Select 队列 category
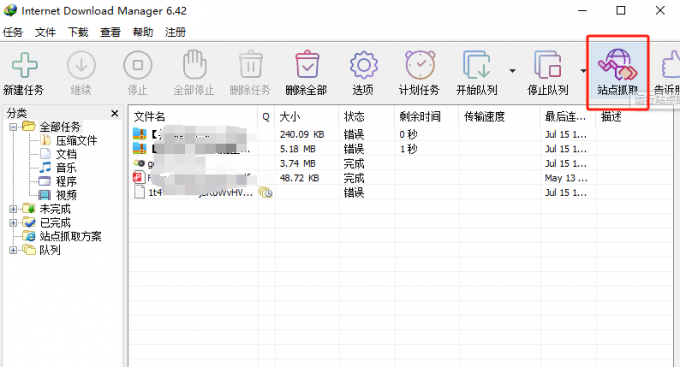 [49, 250]
